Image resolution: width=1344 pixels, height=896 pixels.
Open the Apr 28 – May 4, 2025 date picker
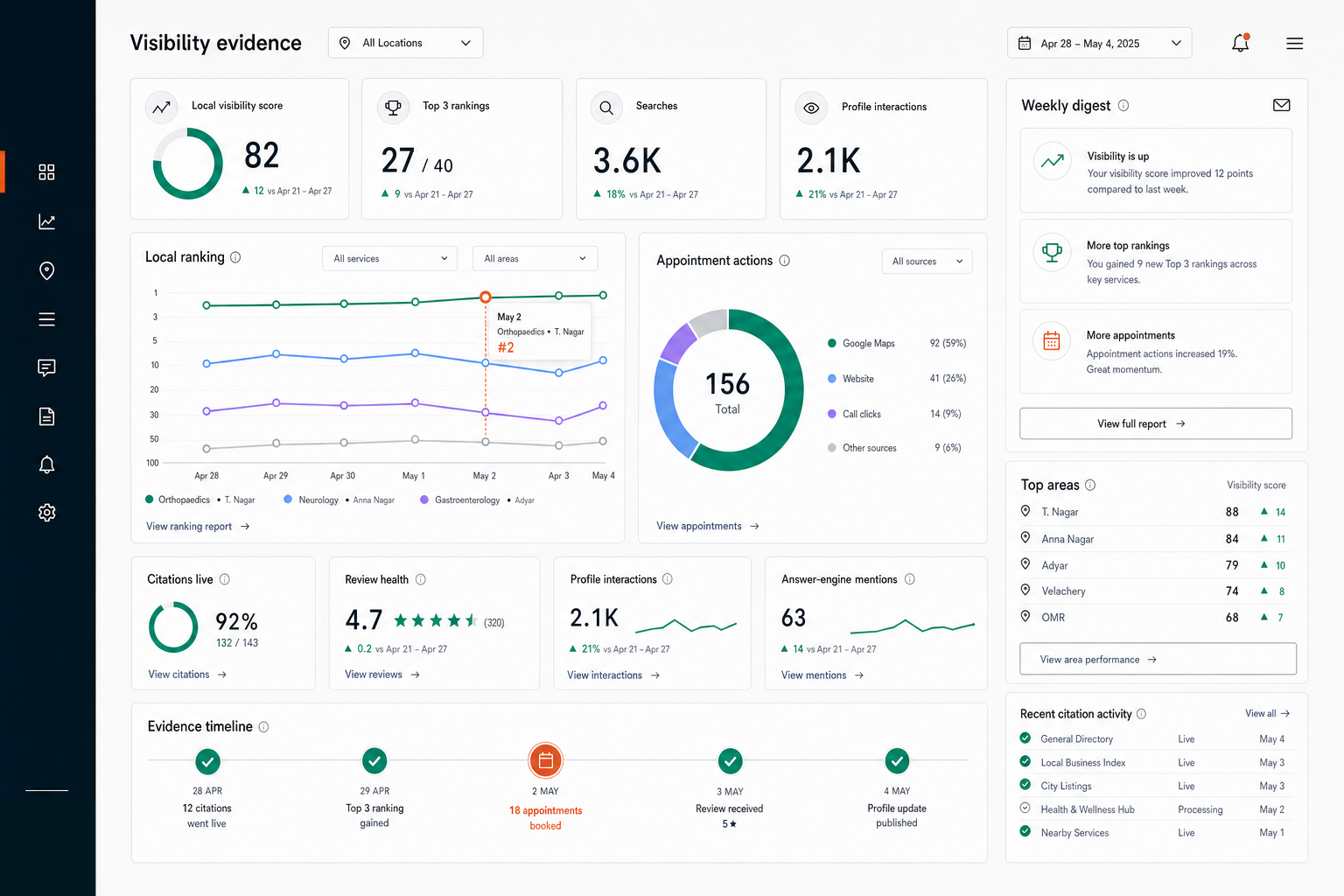pyautogui.click(x=1100, y=43)
